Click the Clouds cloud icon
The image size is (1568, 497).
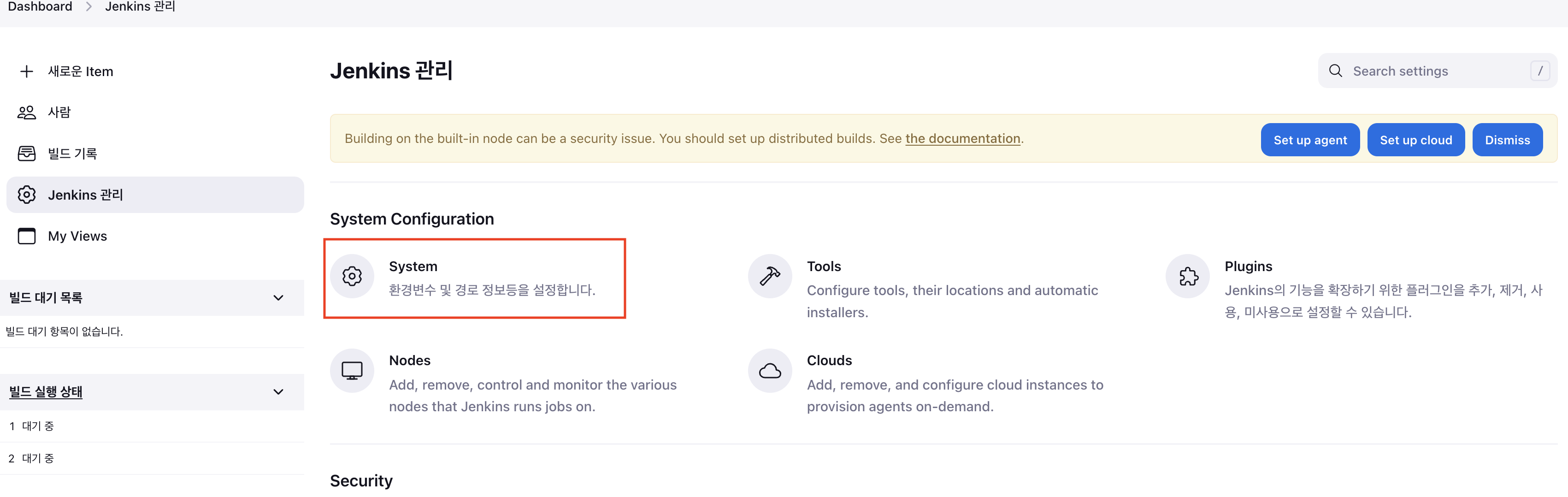coord(769,370)
